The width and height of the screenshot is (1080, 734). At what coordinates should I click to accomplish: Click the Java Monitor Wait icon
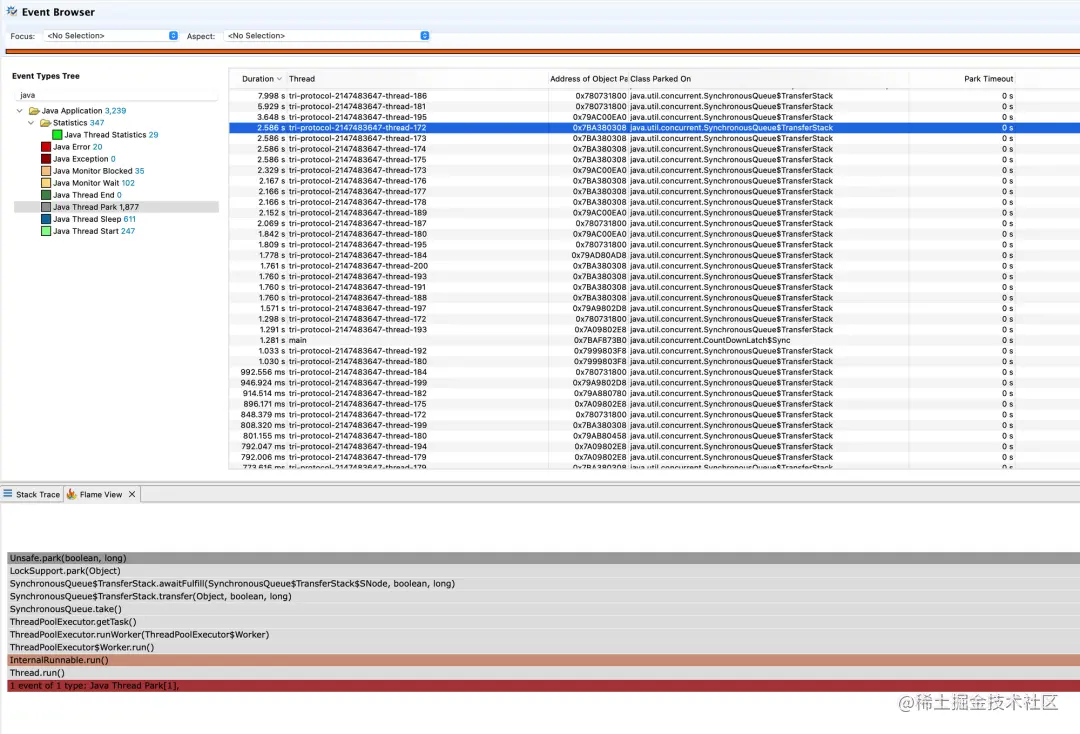point(46,183)
